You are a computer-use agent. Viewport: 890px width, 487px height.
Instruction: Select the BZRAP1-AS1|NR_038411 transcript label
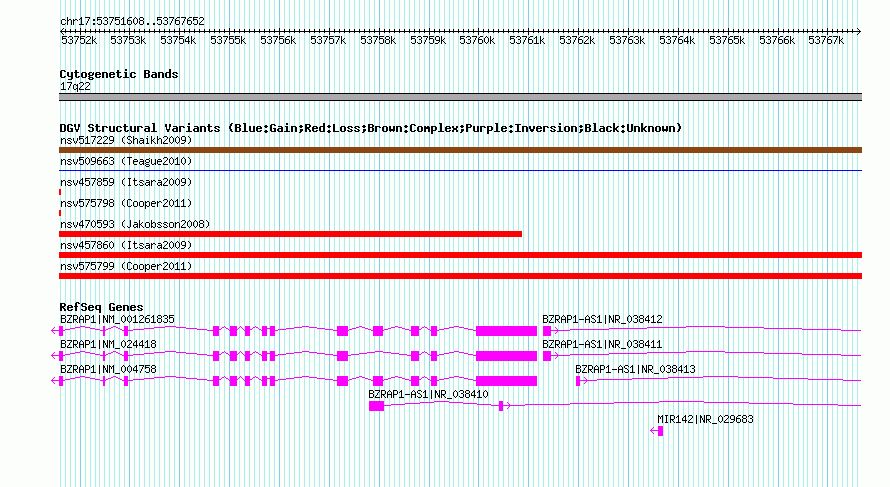[x=602, y=345]
